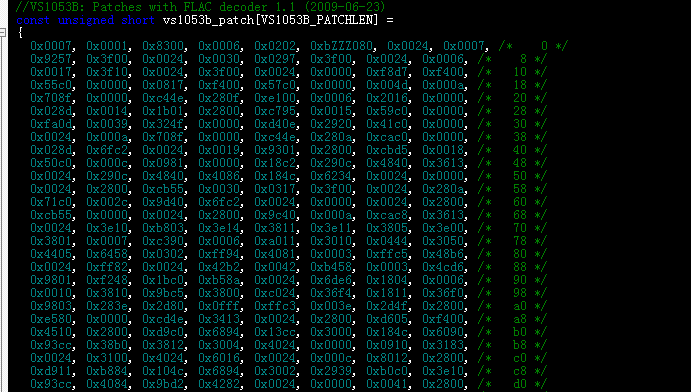The width and height of the screenshot is (691, 392).
Task: Click the value 0xb884
Action: tap(107, 371)
